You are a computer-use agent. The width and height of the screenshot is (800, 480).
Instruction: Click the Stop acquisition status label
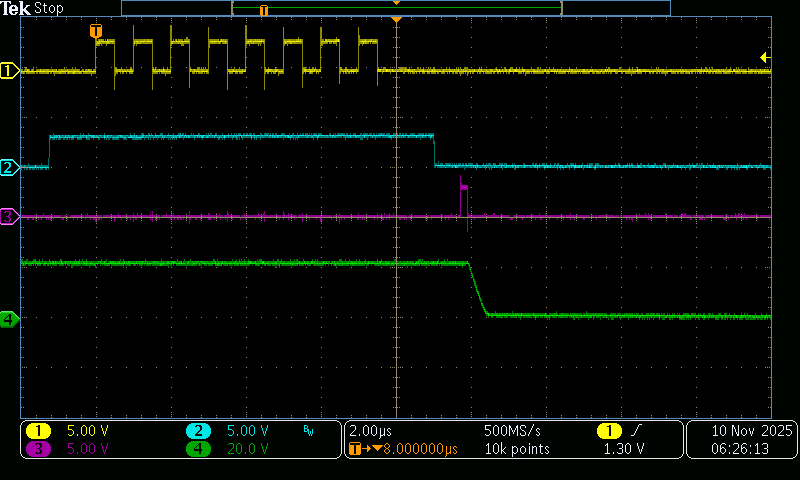pos(49,8)
